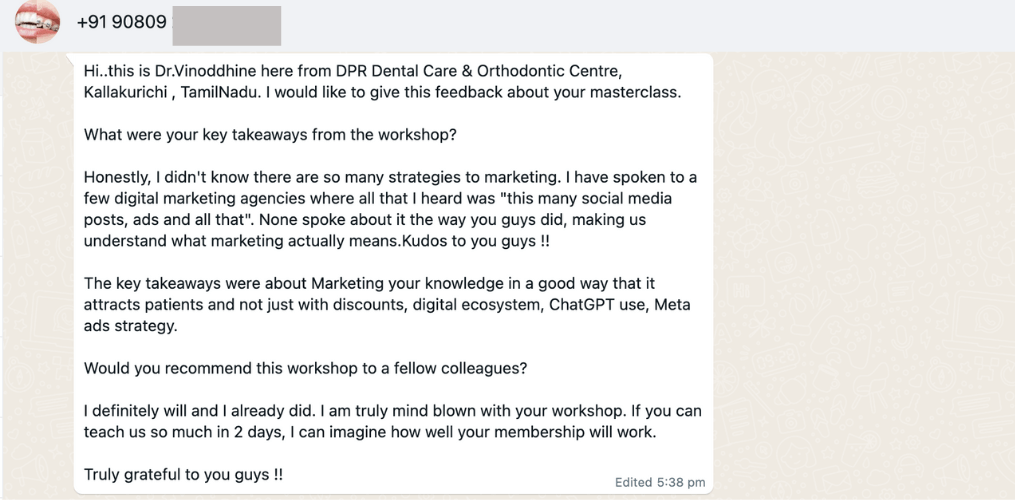Open the contact's profile picture
Image resolution: width=1015 pixels, height=500 pixels.
point(38,22)
